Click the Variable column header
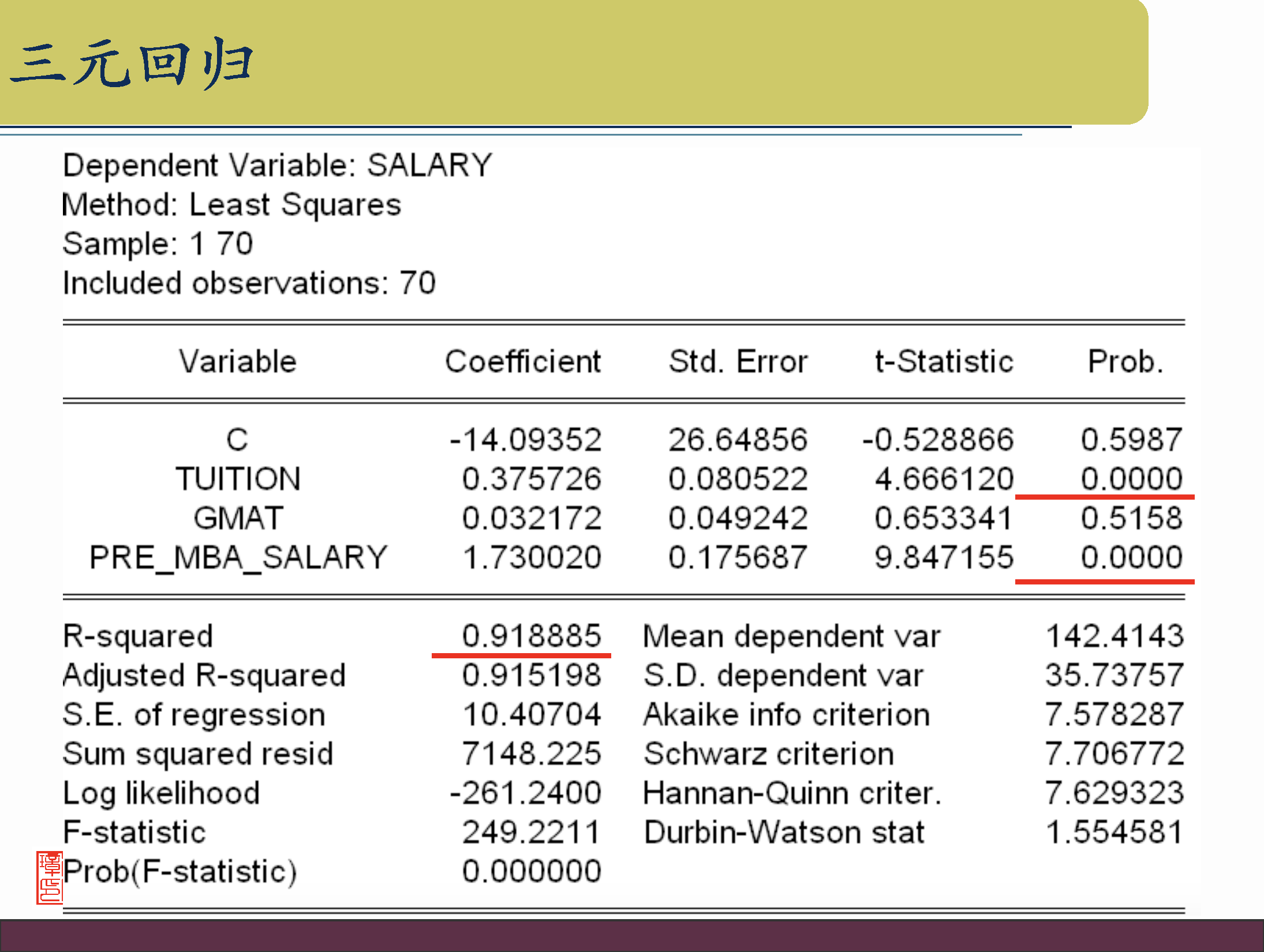This screenshot has width=1264, height=952. click(237, 362)
